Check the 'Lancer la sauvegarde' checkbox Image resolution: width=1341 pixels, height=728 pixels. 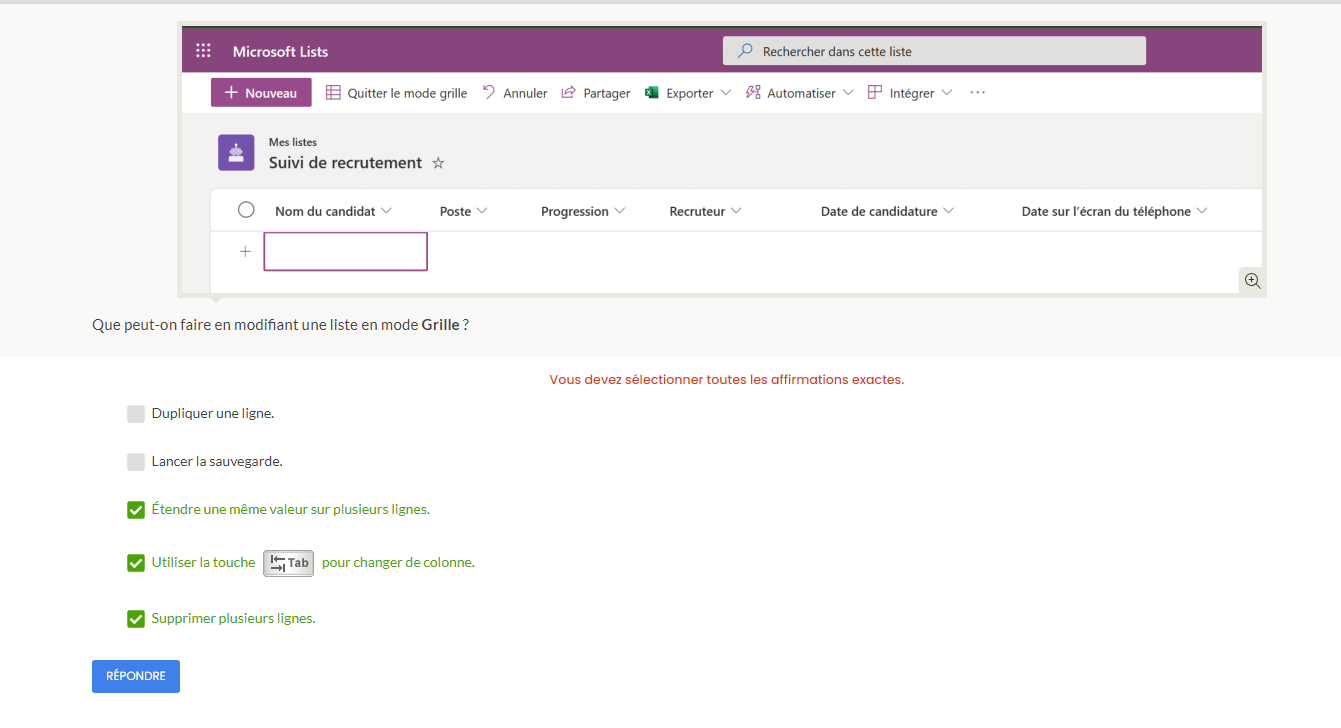[x=136, y=462]
